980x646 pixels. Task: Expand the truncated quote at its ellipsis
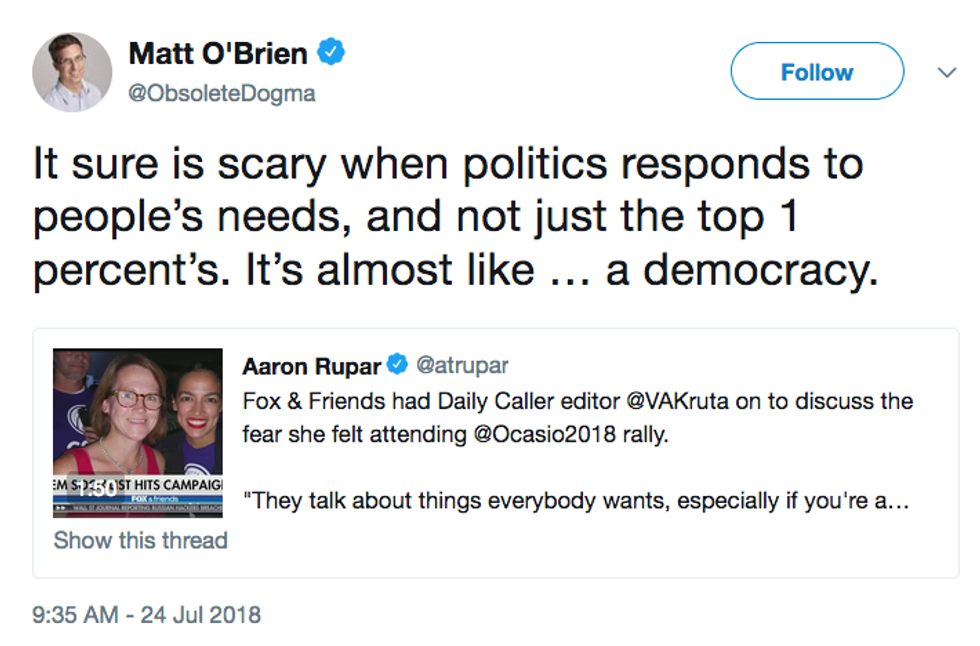(x=898, y=500)
